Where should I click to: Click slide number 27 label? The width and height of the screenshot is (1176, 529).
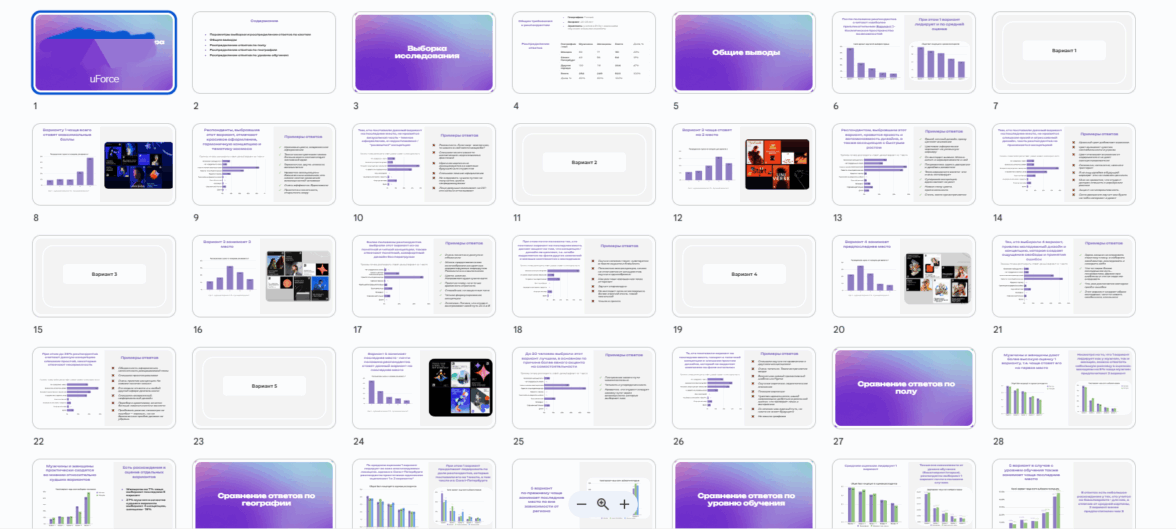[838, 442]
